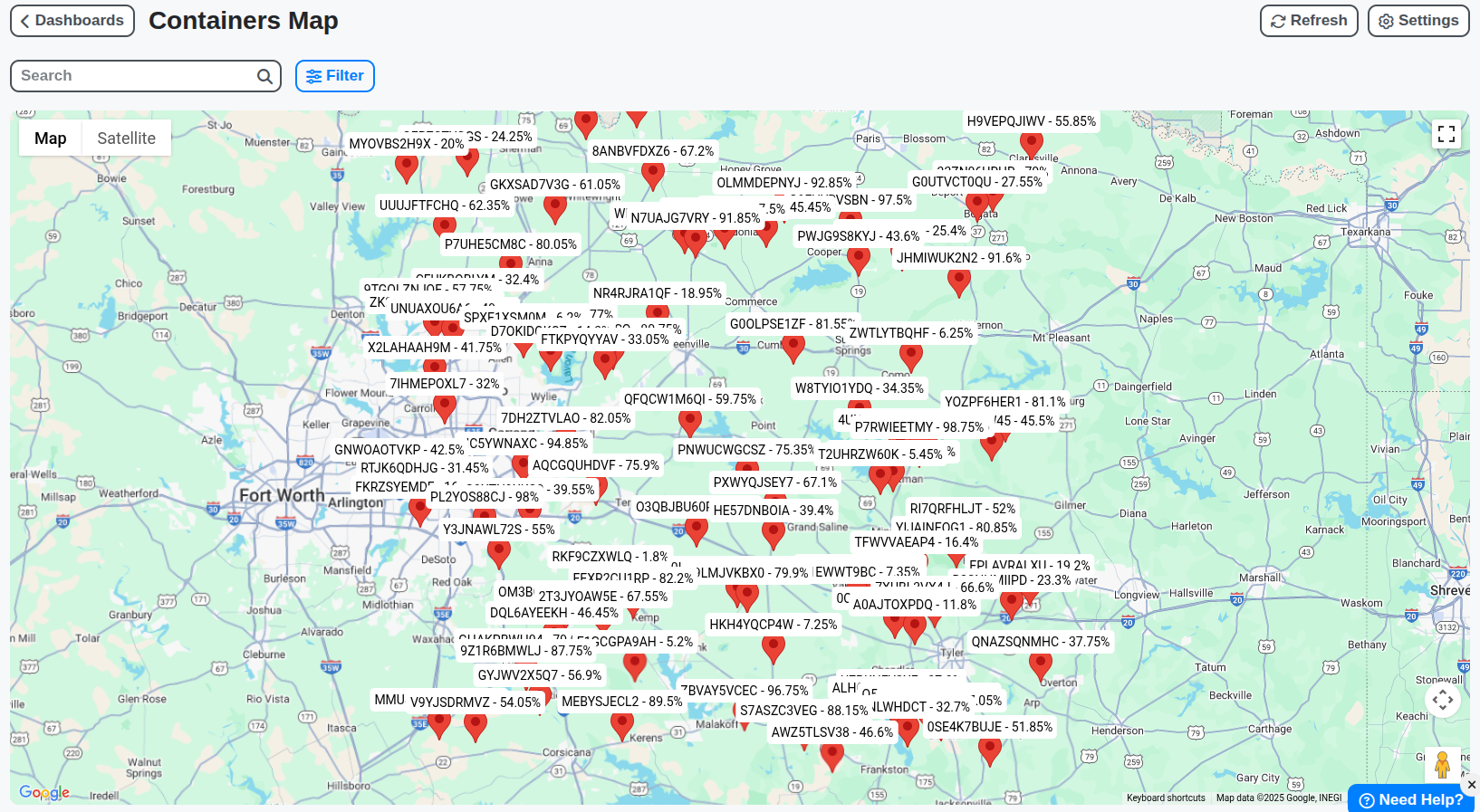Click marker under G0OLPSE1ZF label
The width and height of the screenshot is (1480, 812).
[793, 349]
